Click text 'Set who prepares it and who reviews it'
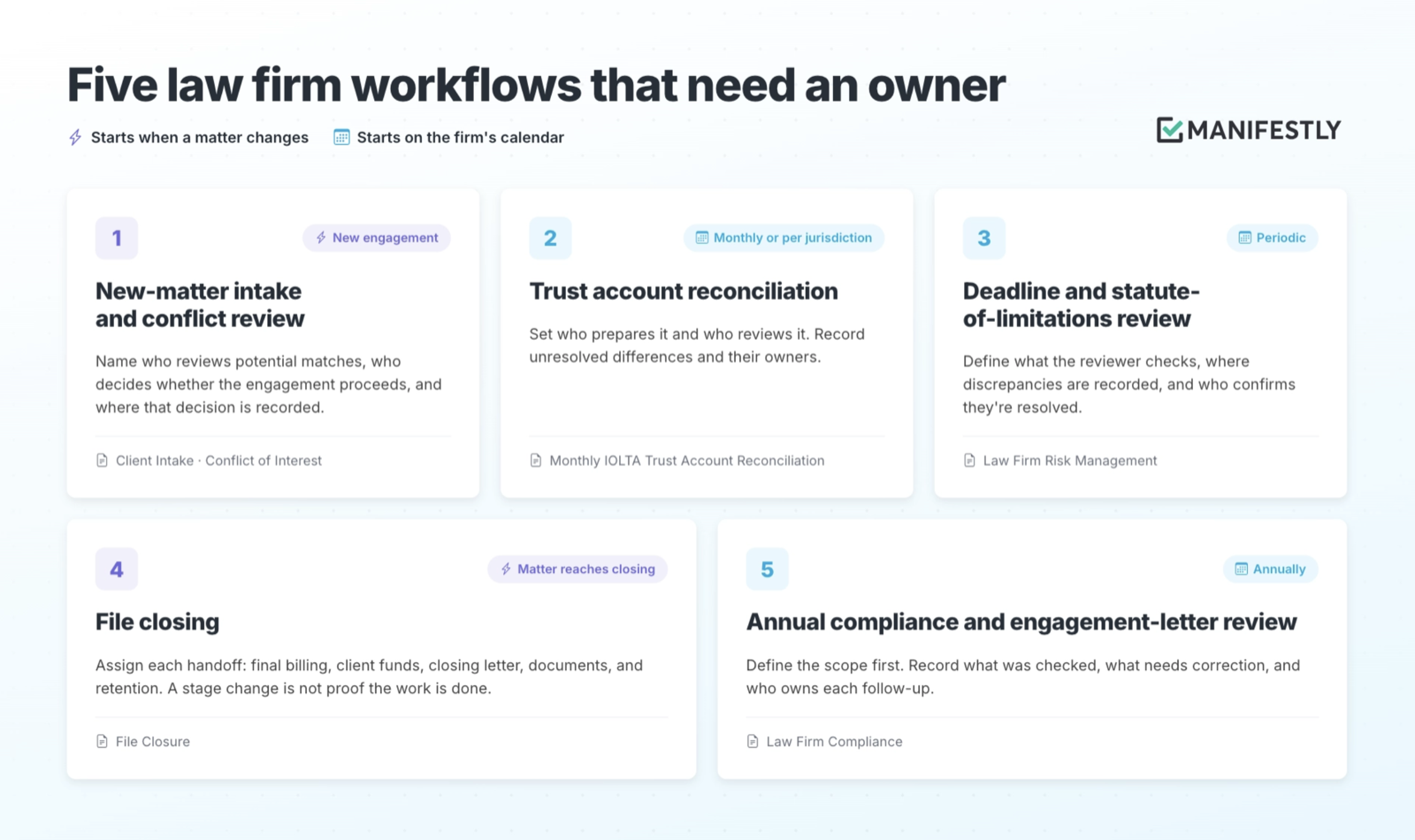Image resolution: width=1415 pixels, height=840 pixels. 668,334
